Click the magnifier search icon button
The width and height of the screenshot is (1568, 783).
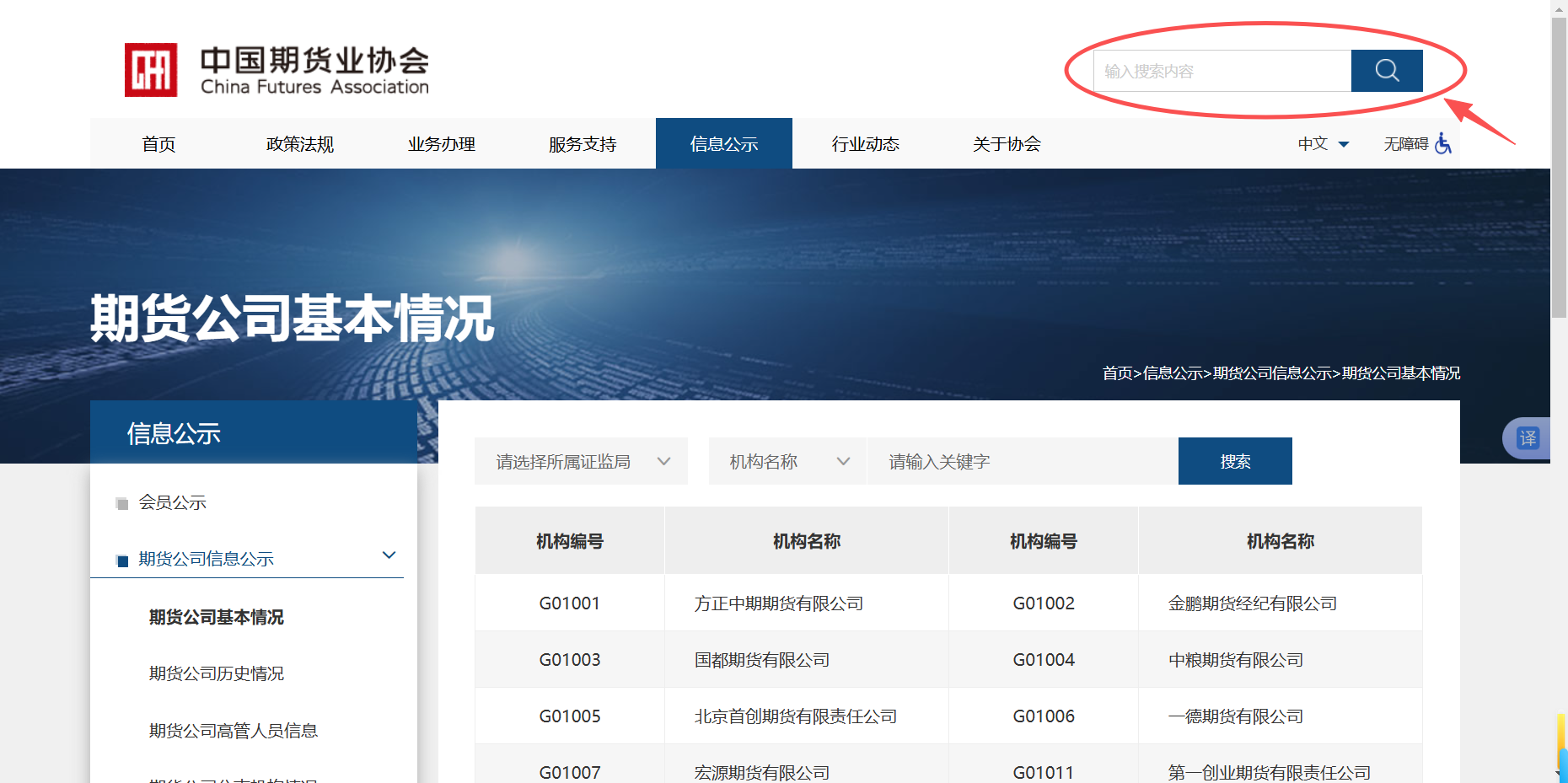point(1386,71)
